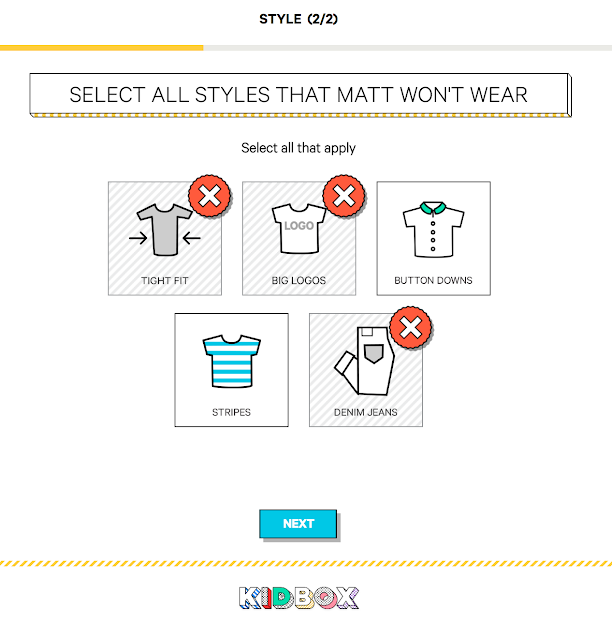This screenshot has height=640, width=612.
Task: Deselect the Tight Fit label
Action: tap(165, 280)
